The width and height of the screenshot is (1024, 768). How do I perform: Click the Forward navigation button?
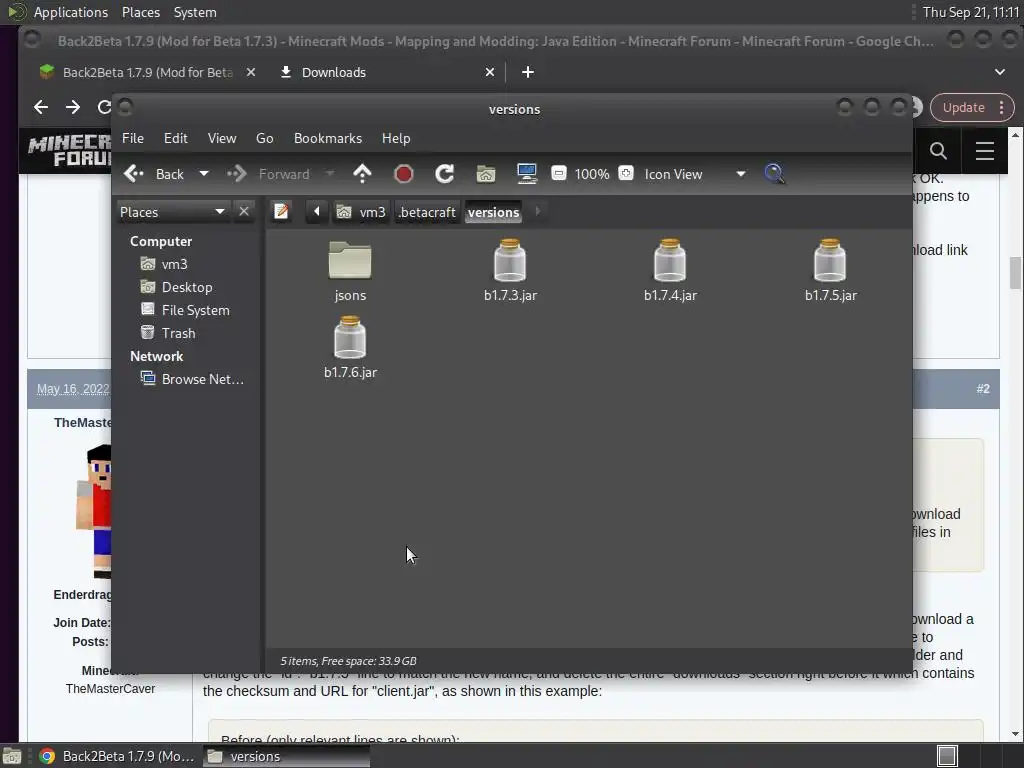268,174
